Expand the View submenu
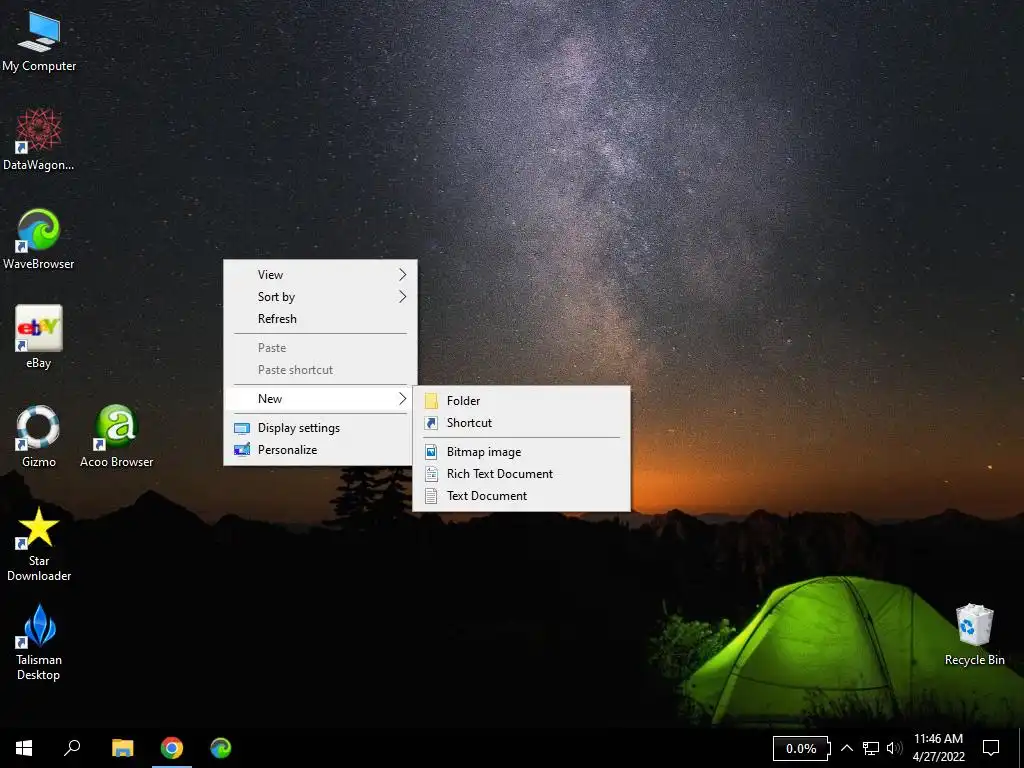The image size is (1024, 768). point(320,275)
